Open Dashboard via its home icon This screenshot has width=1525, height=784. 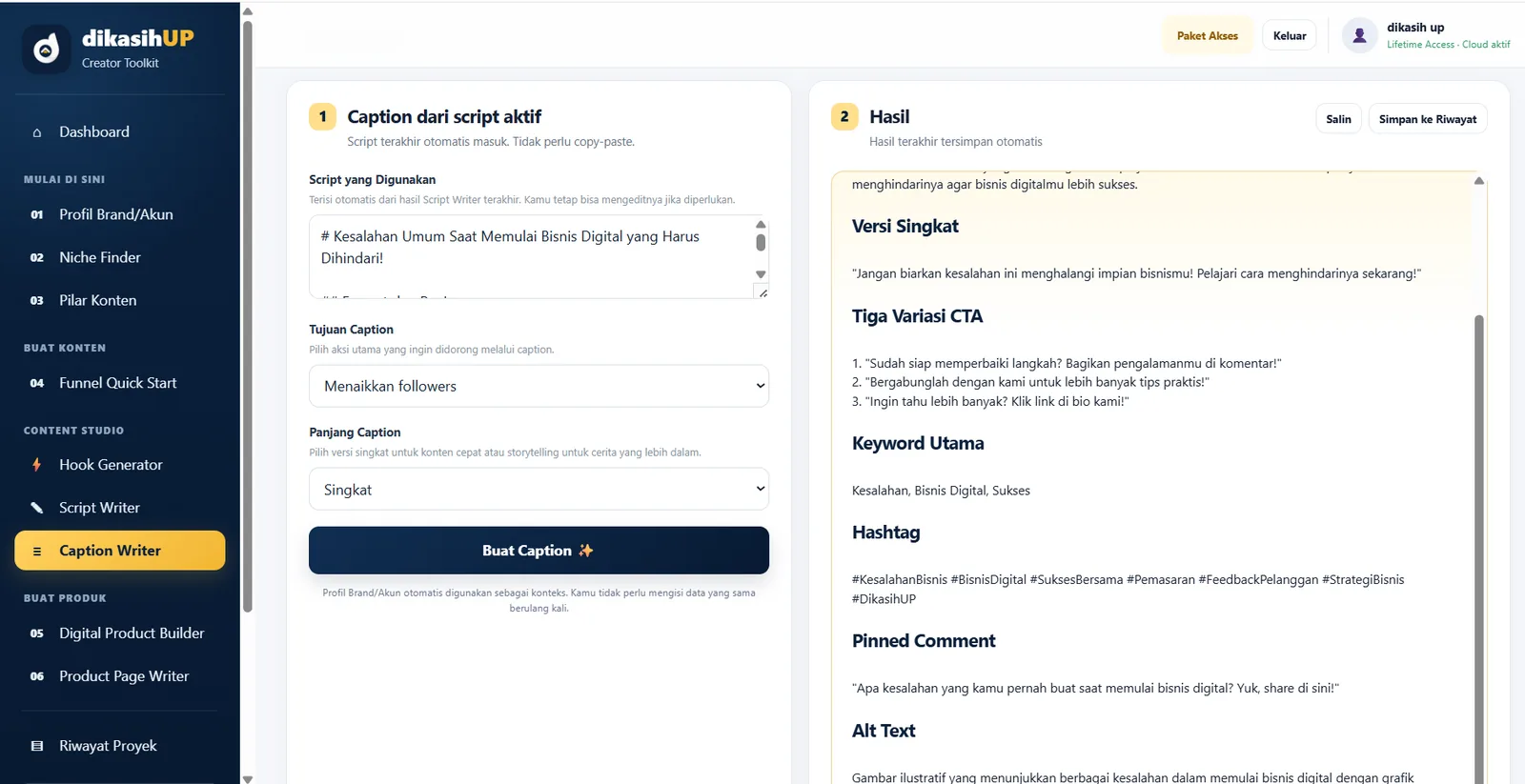[37, 132]
